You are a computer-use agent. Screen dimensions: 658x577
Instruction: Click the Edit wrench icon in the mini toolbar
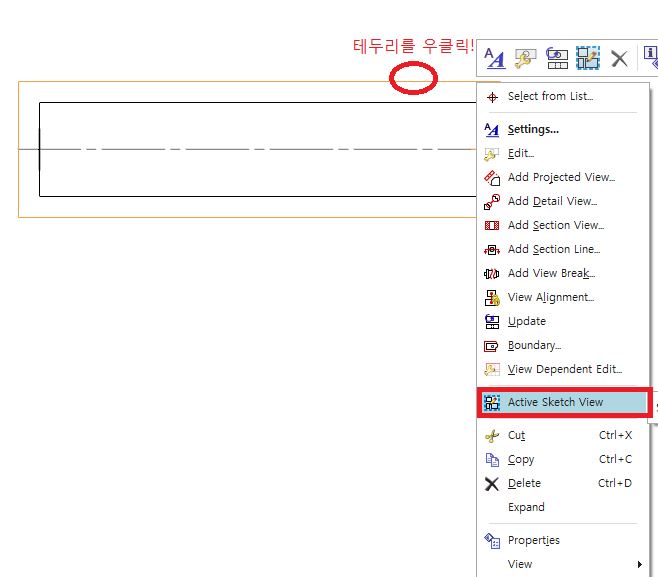point(525,58)
